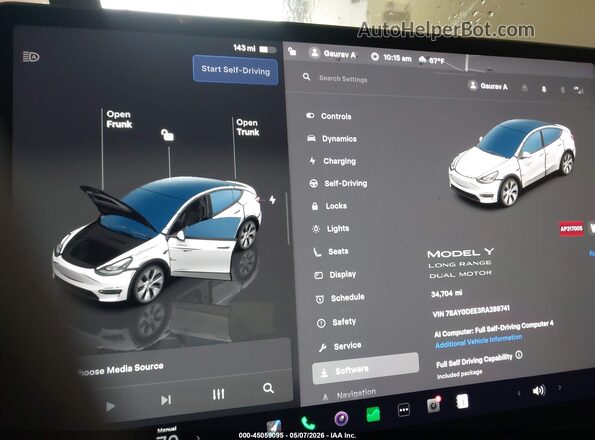Tap Choose Media Source
The width and height of the screenshot is (595, 440).
(121, 369)
